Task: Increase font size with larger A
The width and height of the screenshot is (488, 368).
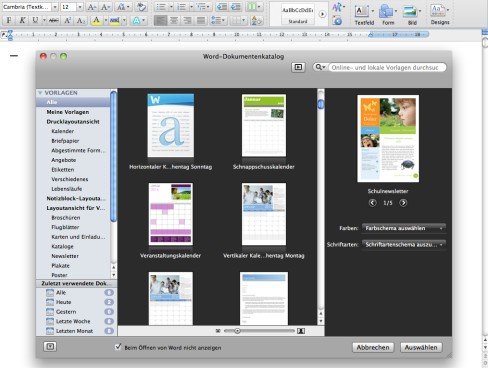Action: 92,7
